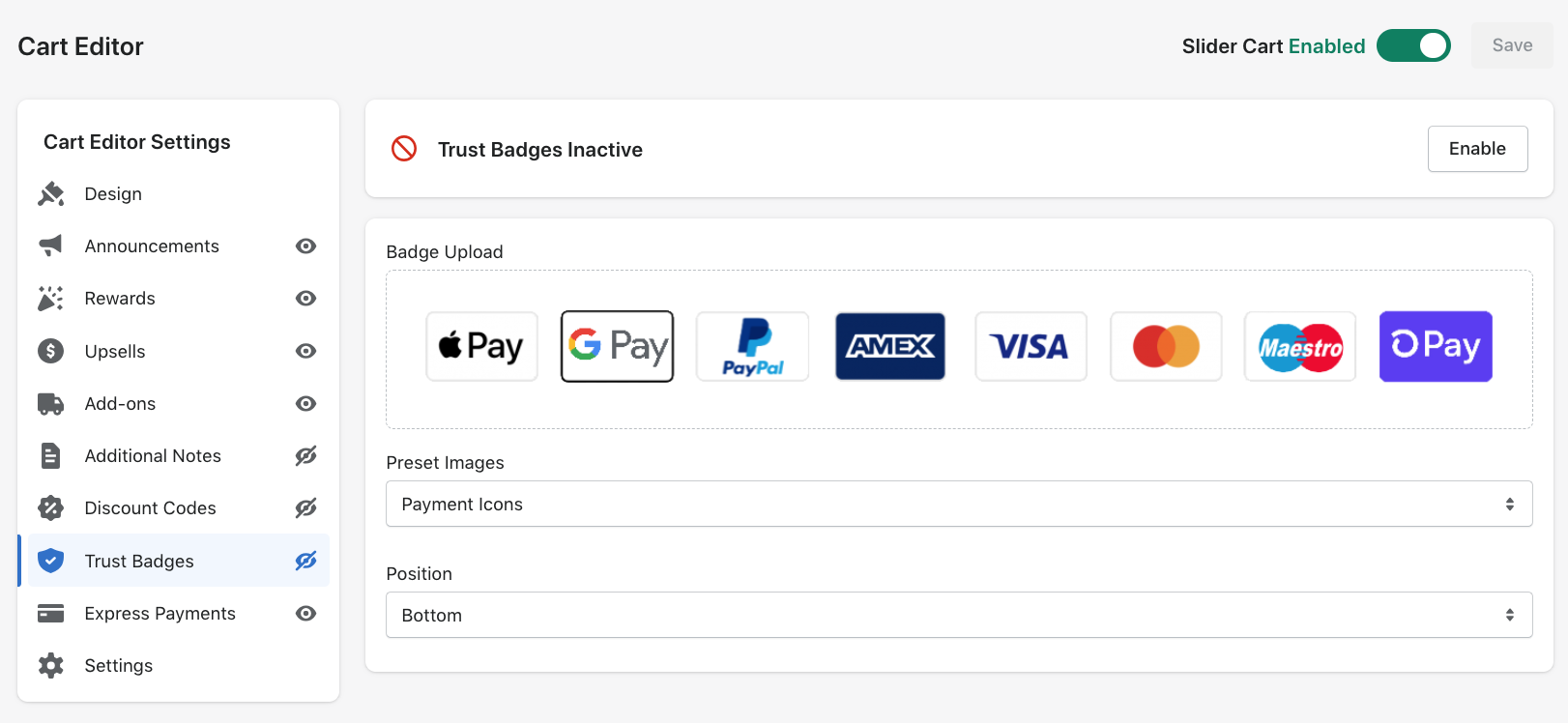This screenshot has height=723, width=1568.
Task: Hide Rewards with its eye icon
Action: pyautogui.click(x=306, y=299)
